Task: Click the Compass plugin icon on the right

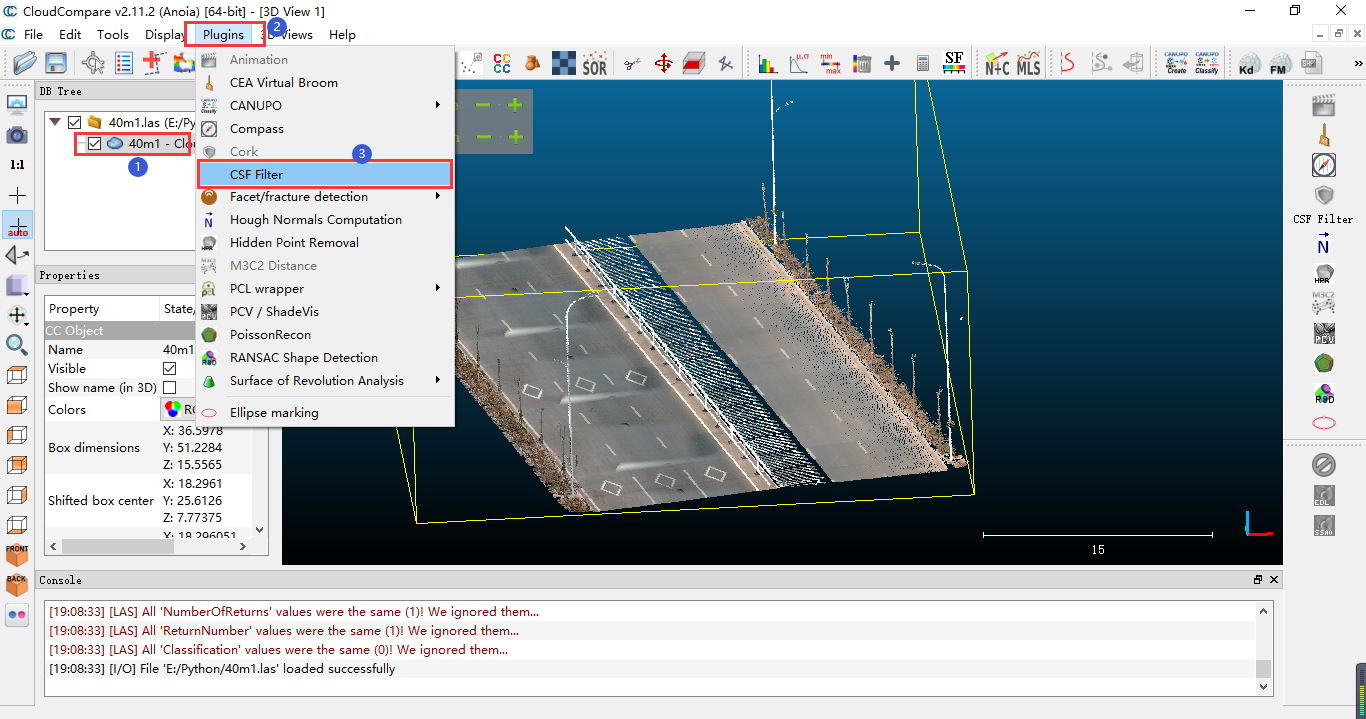Action: [1324, 166]
